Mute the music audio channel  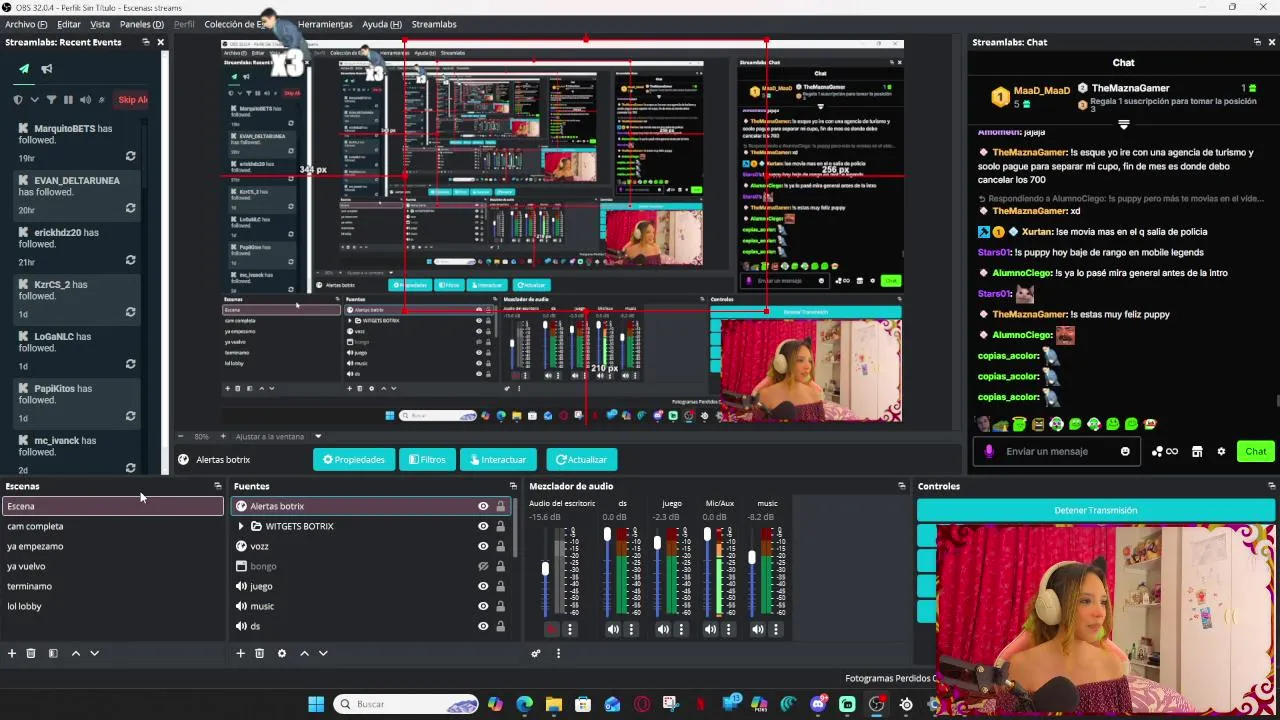pyautogui.click(x=757, y=629)
